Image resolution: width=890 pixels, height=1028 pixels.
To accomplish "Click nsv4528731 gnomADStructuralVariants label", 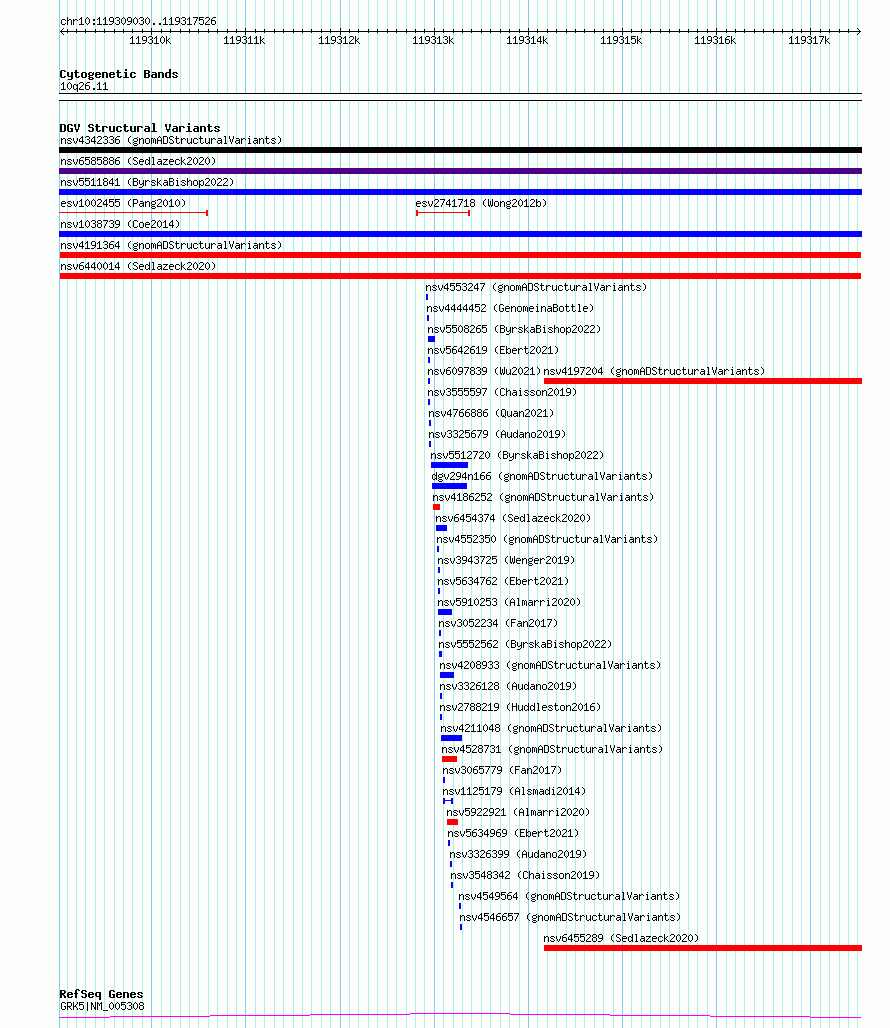I will [552, 749].
